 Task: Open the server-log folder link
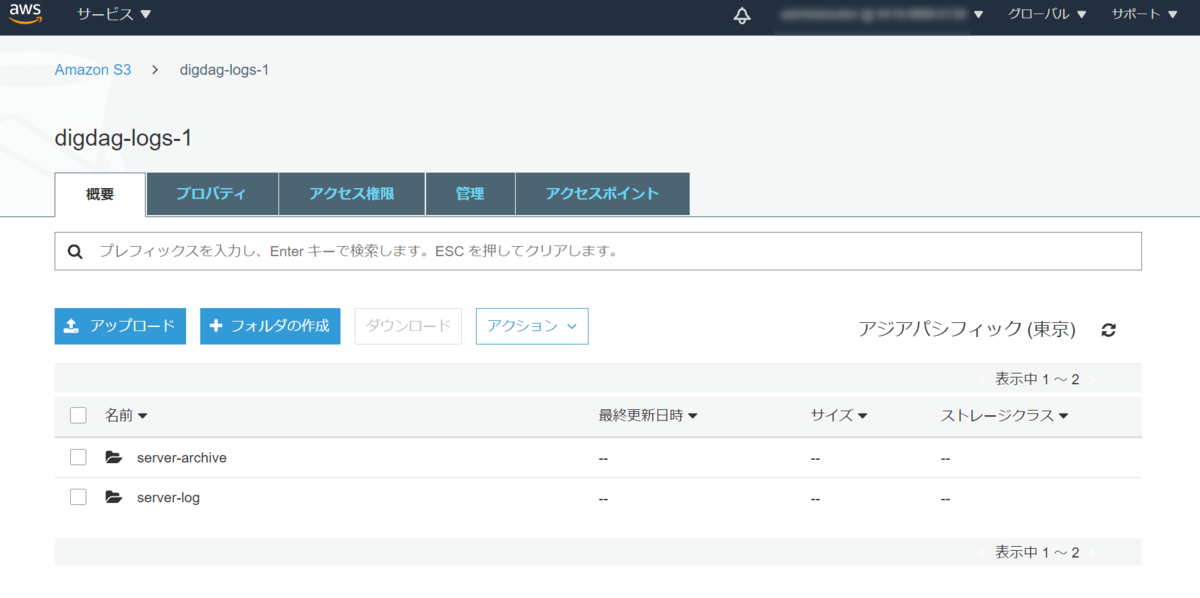pos(168,497)
